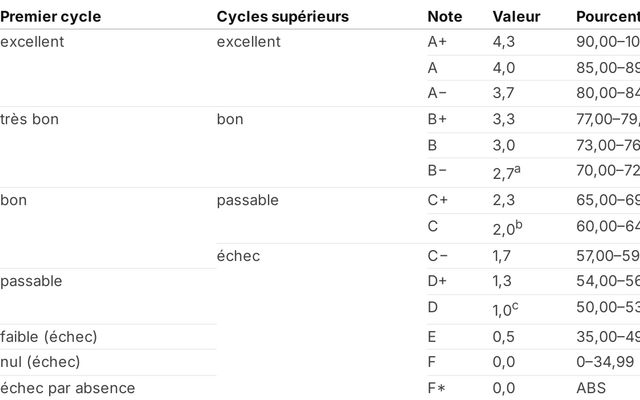Click the 0,5 value cell
Viewport: 640px width, 400px height.
(503, 336)
